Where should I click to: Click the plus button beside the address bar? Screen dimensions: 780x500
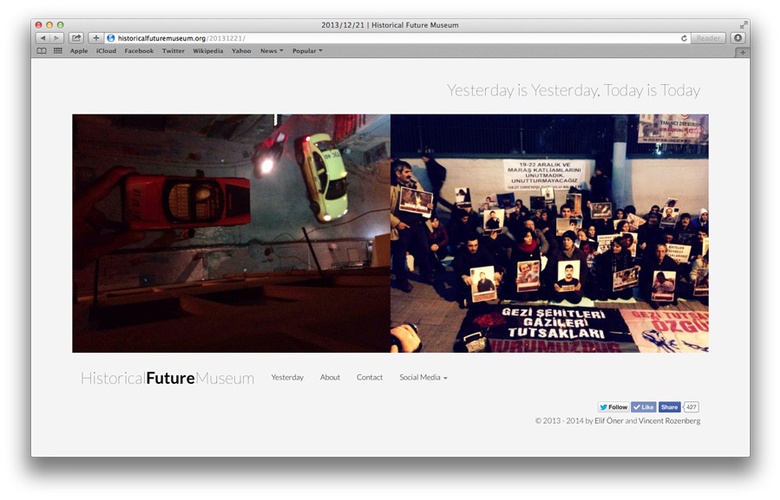point(96,38)
